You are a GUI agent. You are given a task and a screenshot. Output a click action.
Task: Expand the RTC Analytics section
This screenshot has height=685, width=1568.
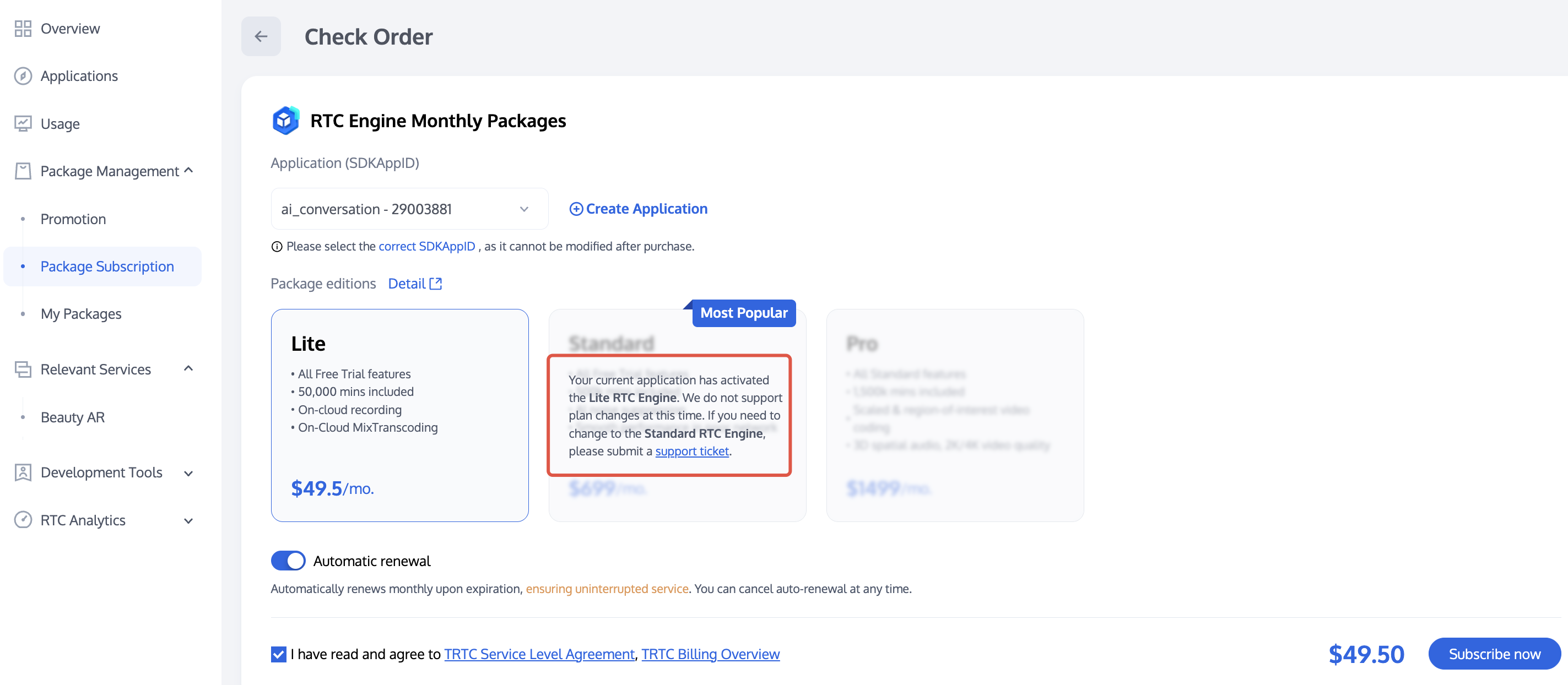pos(188,520)
